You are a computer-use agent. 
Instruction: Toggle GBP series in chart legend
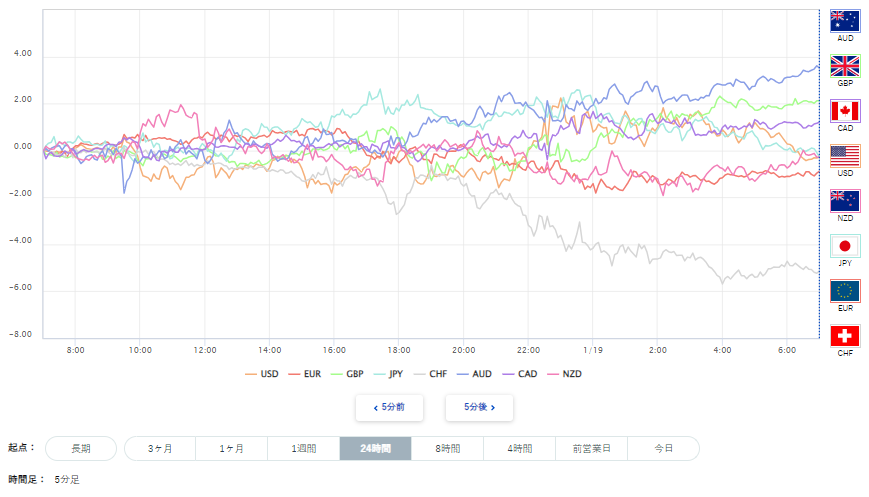pos(347,374)
